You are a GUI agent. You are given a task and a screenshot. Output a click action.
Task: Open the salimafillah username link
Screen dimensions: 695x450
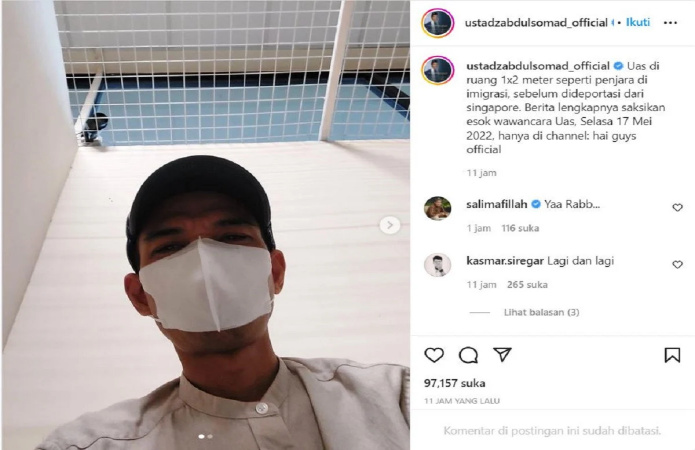[x=496, y=204]
